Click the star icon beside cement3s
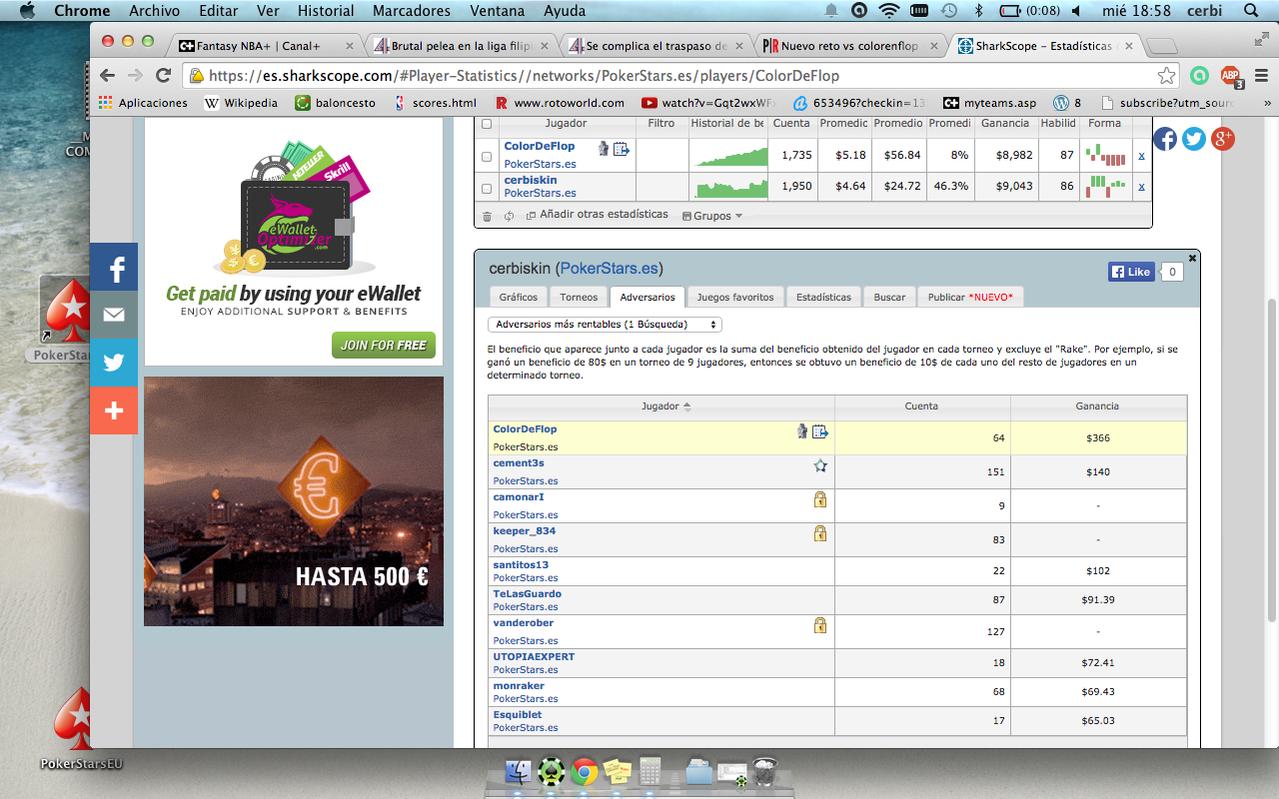This screenshot has height=799, width=1279. click(x=820, y=466)
